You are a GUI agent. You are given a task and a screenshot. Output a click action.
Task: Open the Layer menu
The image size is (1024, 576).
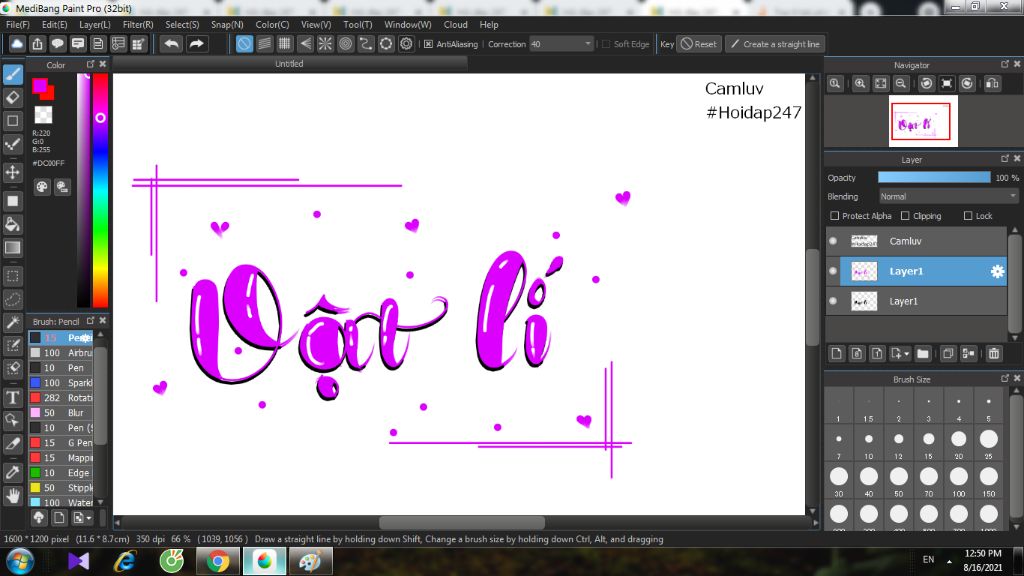point(95,25)
